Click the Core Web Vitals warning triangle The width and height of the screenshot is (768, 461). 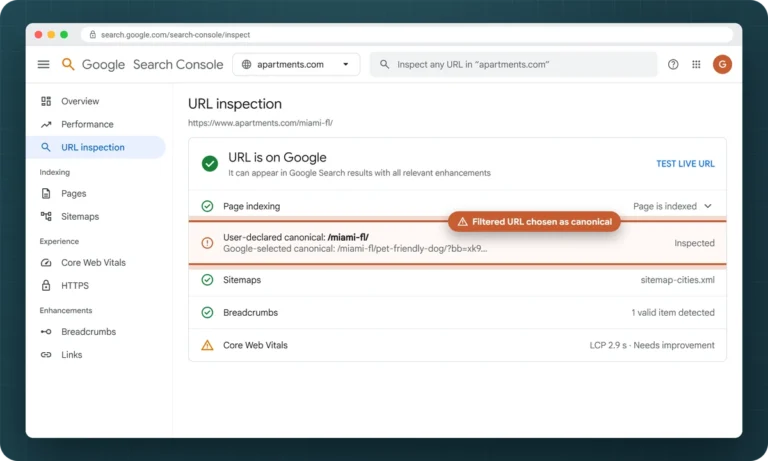click(x=207, y=345)
